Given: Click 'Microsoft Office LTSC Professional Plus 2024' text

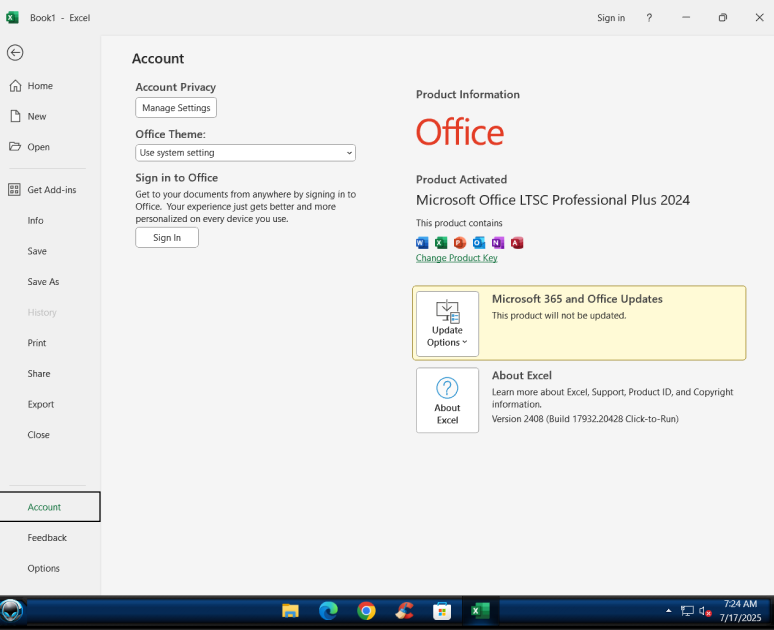Looking at the screenshot, I should pos(553,200).
